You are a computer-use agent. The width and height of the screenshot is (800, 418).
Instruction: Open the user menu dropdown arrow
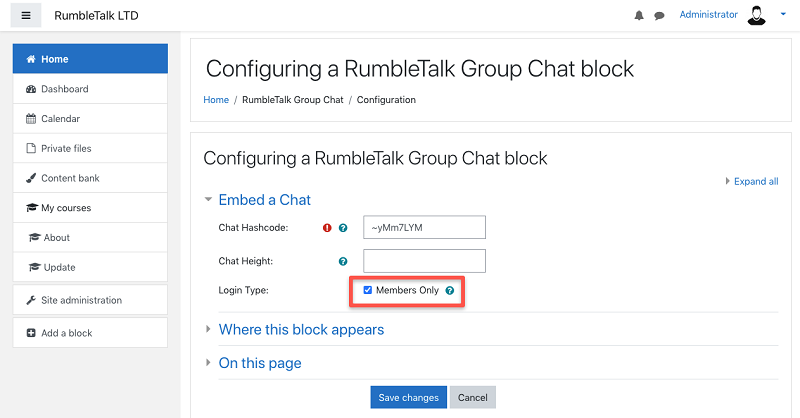point(781,16)
